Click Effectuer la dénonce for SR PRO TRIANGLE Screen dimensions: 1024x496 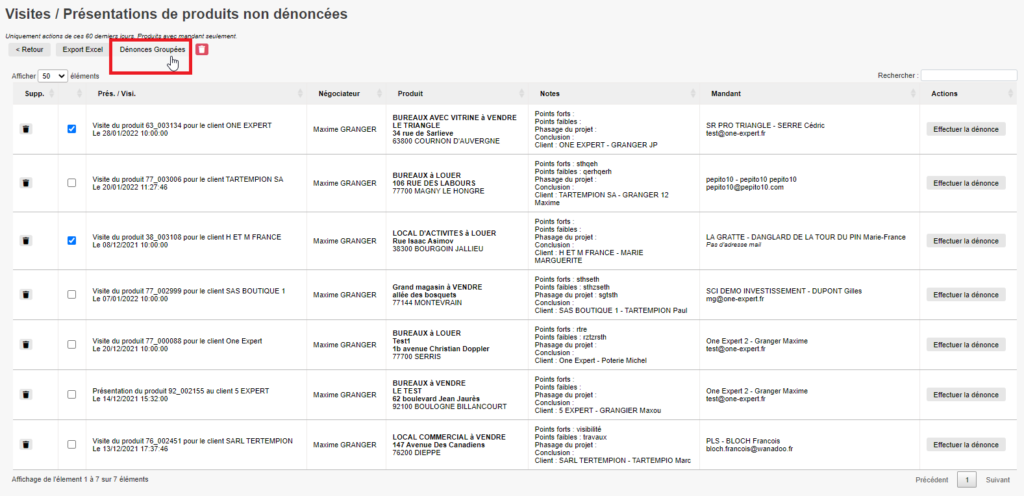966,129
